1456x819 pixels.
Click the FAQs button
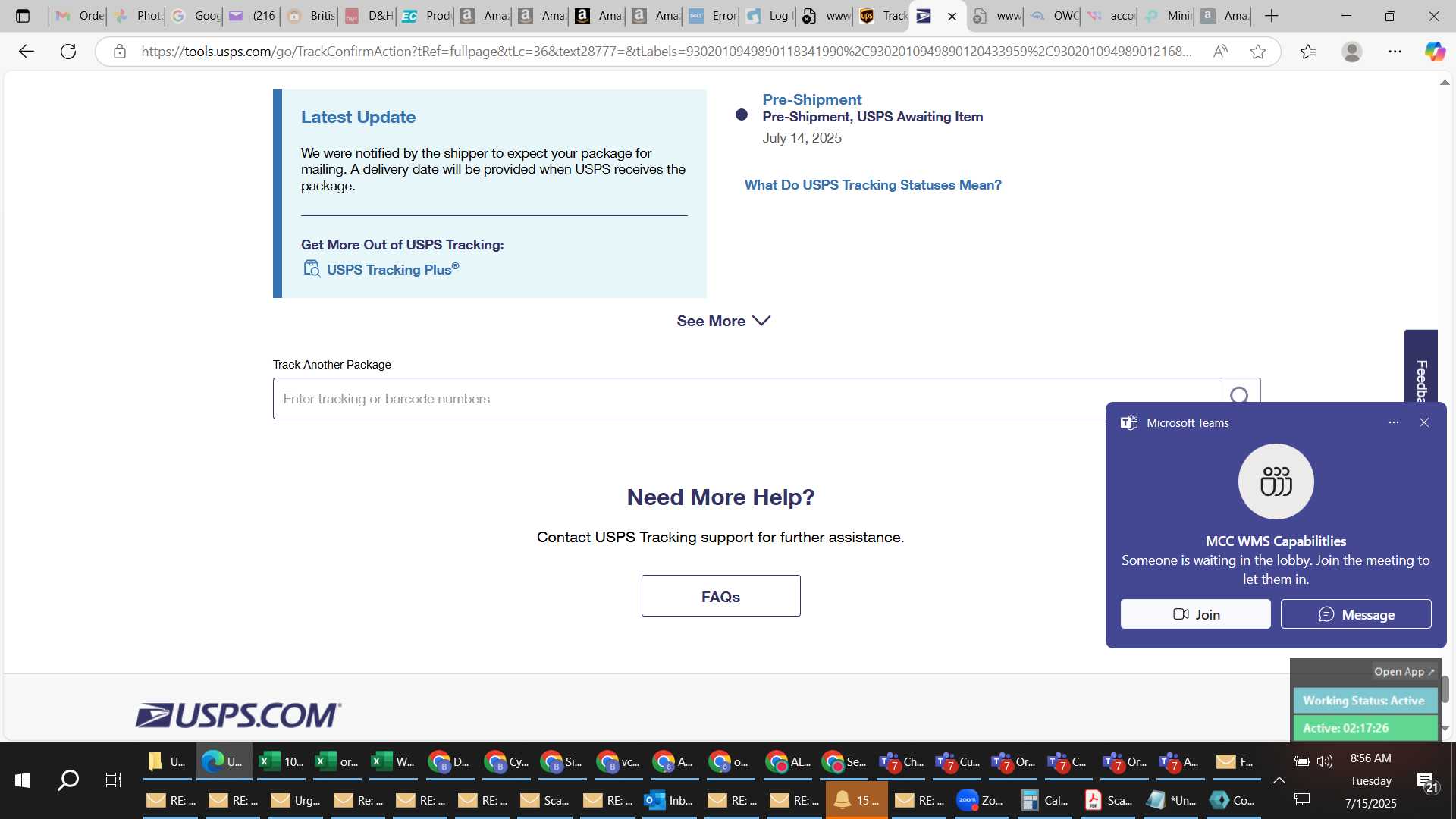[x=720, y=596]
